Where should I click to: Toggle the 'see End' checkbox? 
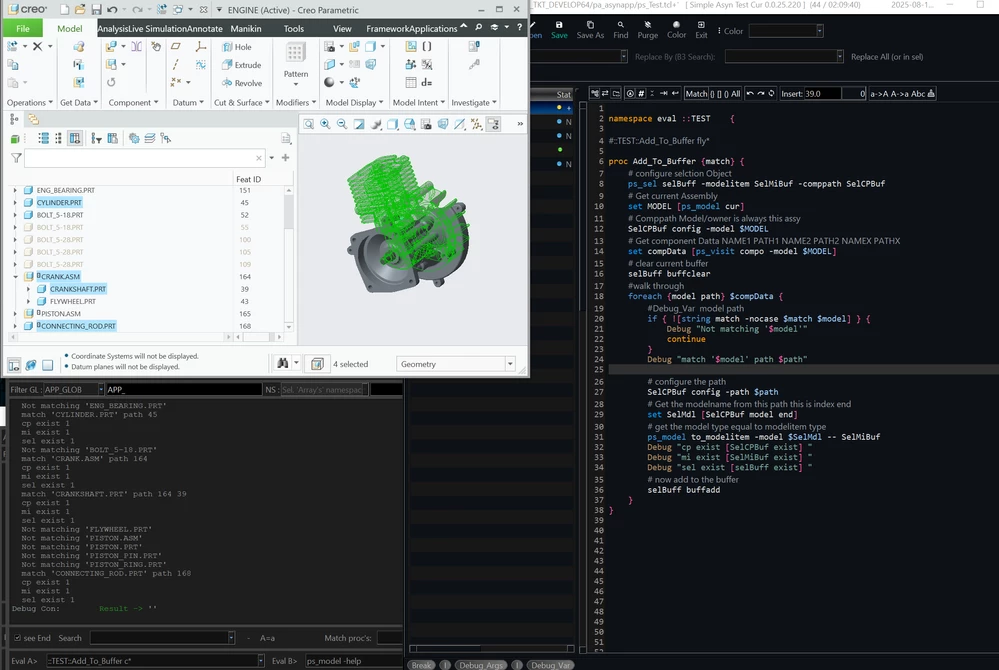[18, 638]
